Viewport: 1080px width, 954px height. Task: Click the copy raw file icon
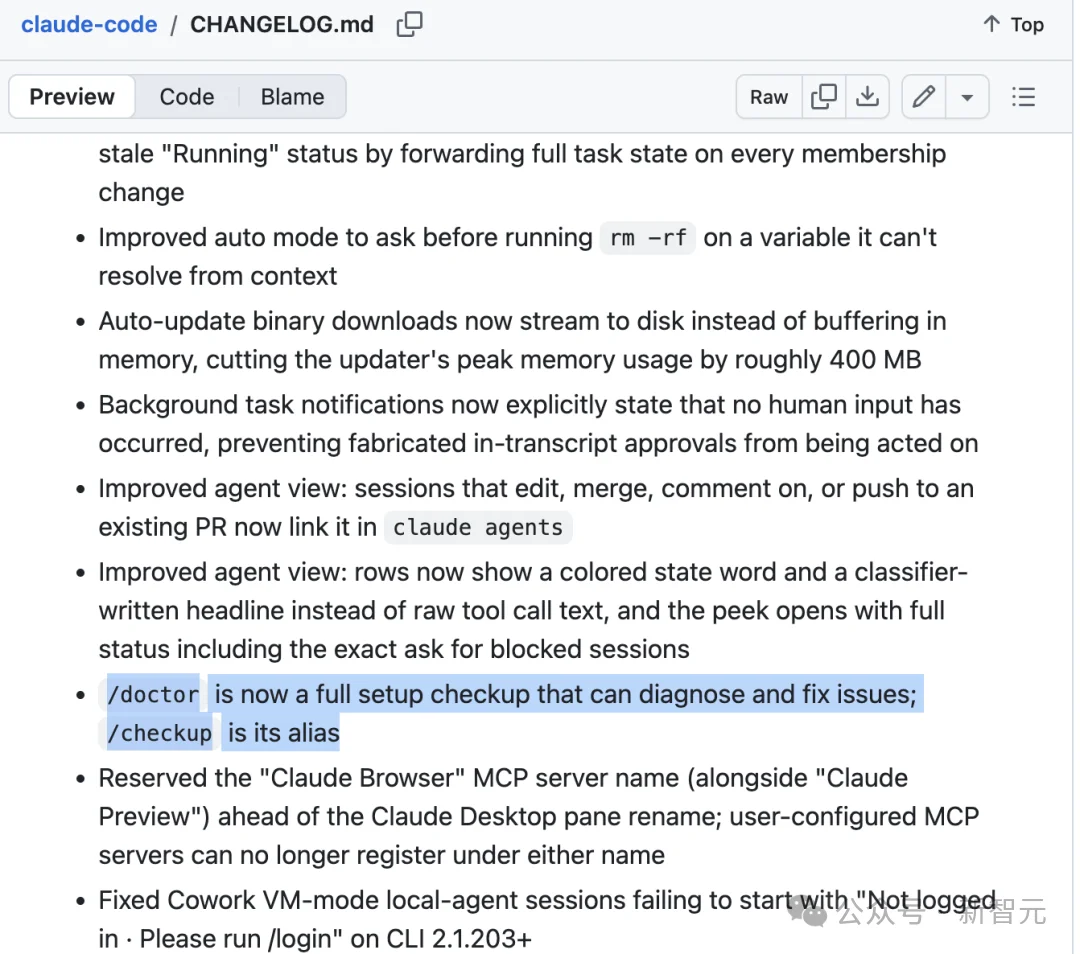coord(823,97)
